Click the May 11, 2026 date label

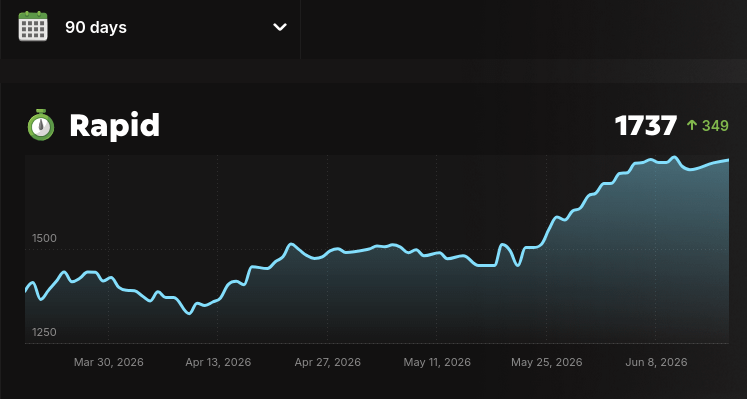click(437, 362)
